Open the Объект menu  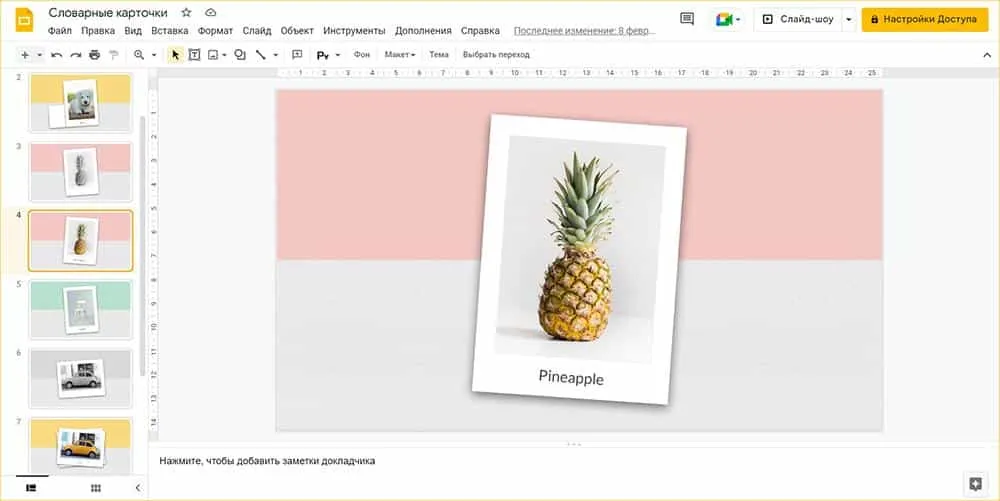(x=297, y=31)
